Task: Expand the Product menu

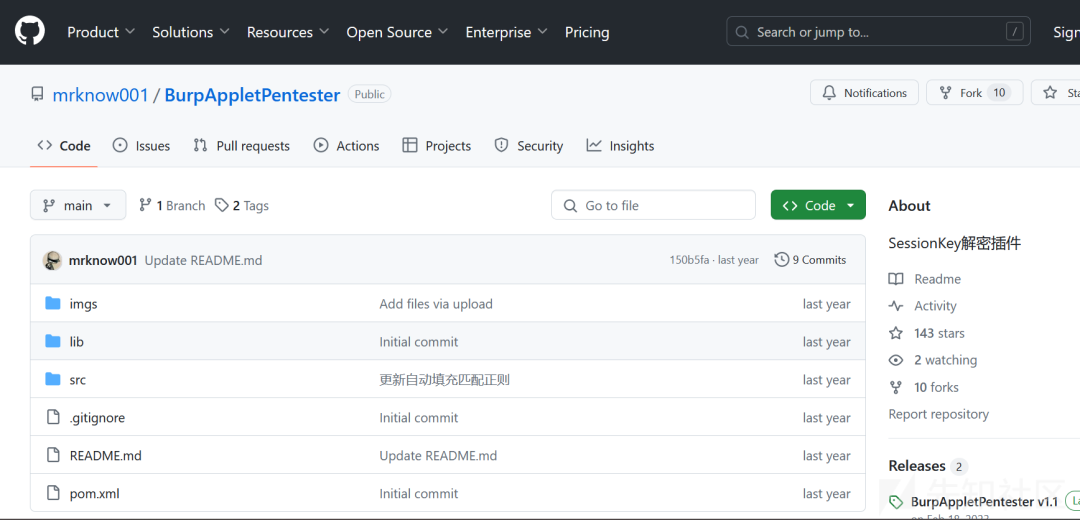Action: click(101, 32)
